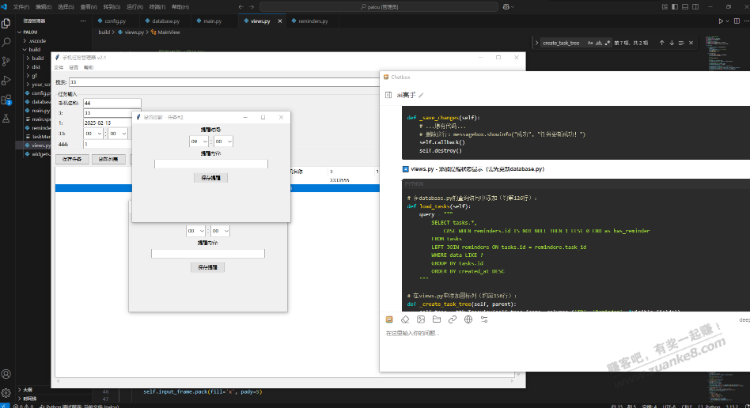Open settings sliders icon in Chatbox toolbar
The height and width of the screenshot is (408, 750).
484,320
